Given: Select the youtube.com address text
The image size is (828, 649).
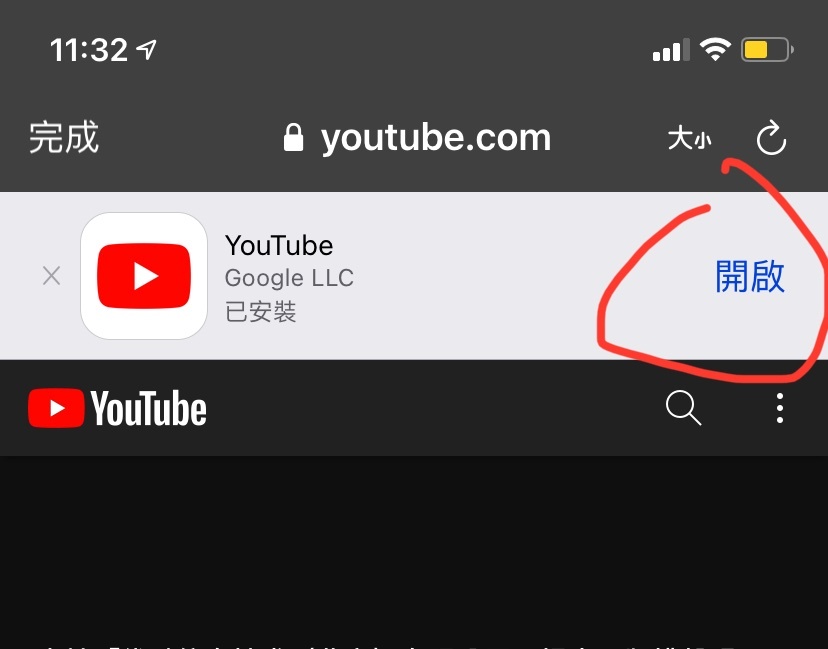Looking at the screenshot, I should pyautogui.click(x=436, y=138).
